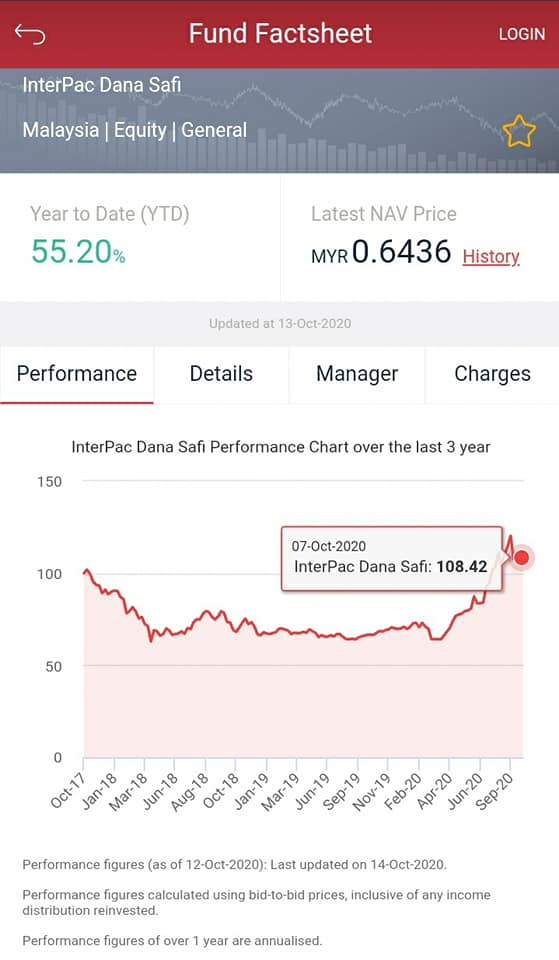
Task: Click the 150 y-axis gridline label
Action: (x=50, y=482)
